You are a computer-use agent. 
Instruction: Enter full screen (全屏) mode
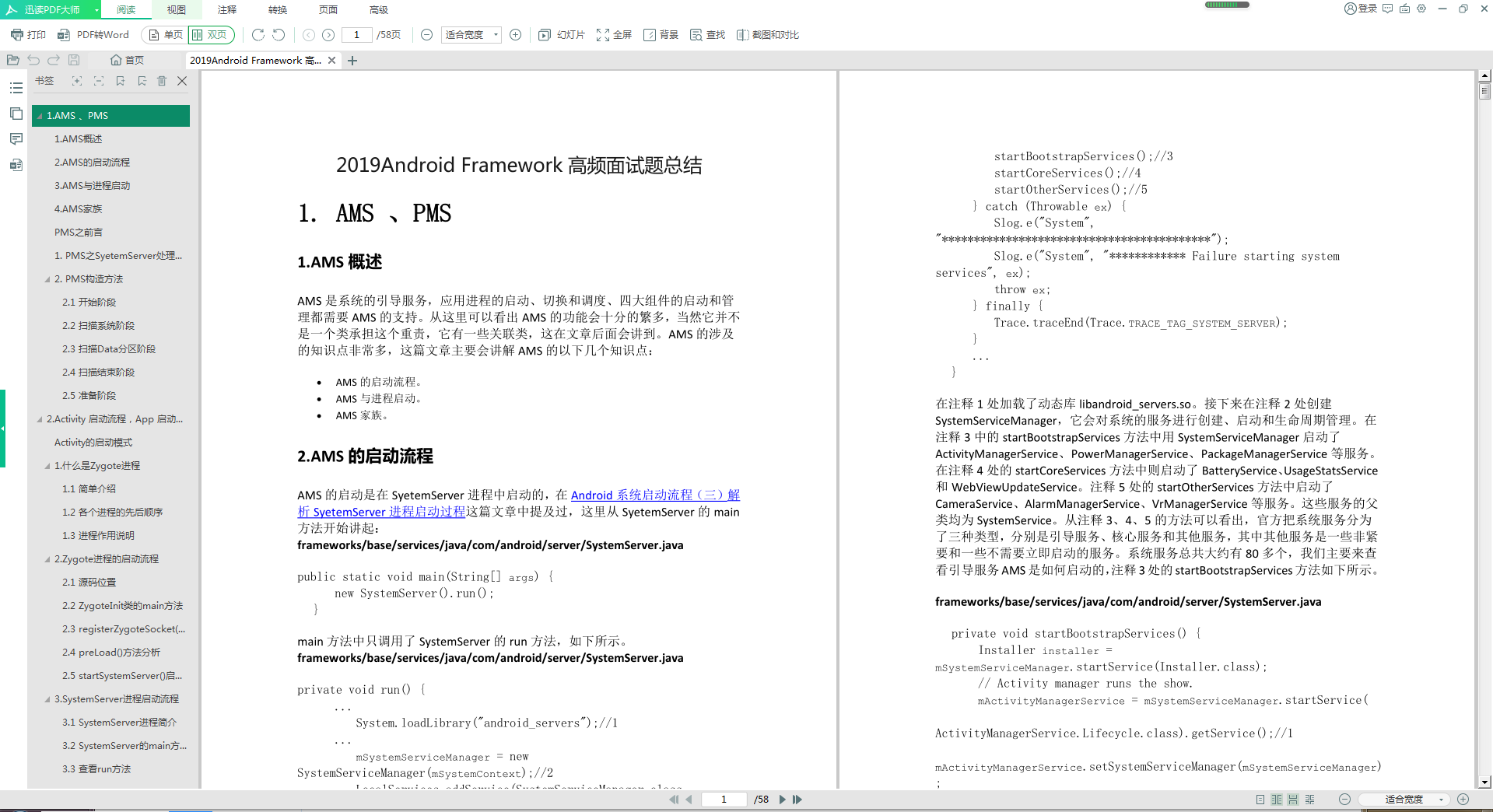[x=614, y=35]
